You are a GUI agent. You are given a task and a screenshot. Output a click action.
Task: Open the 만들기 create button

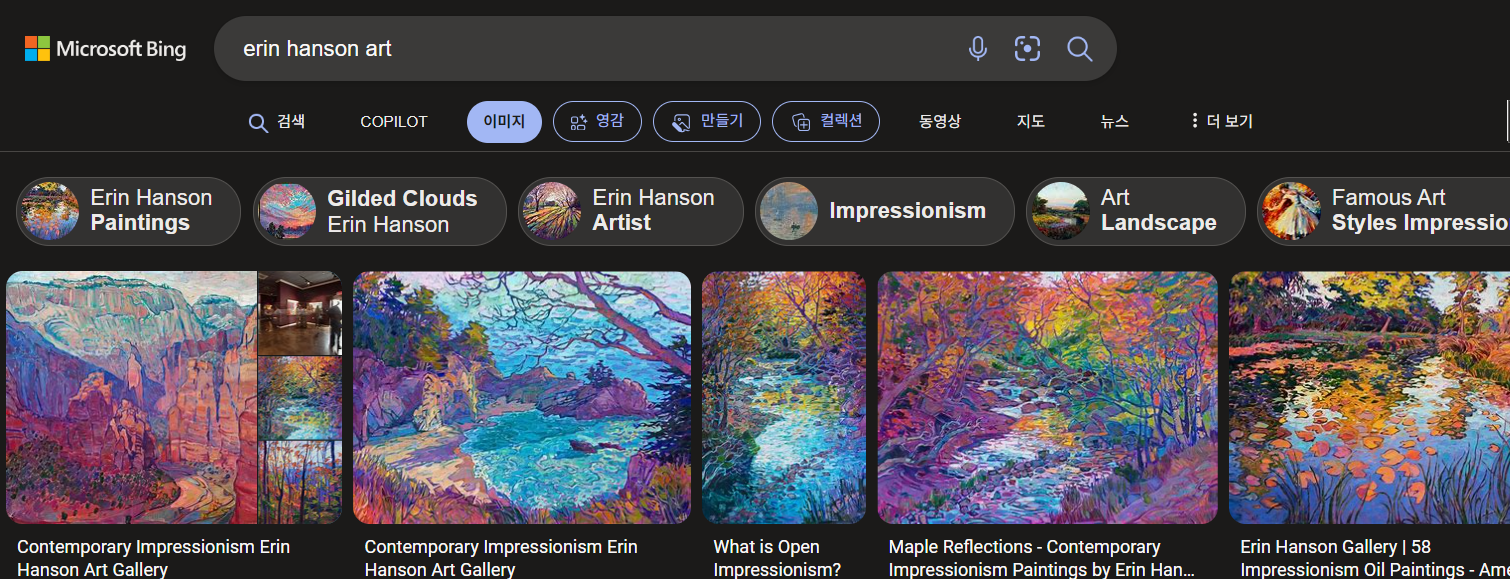click(x=707, y=122)
